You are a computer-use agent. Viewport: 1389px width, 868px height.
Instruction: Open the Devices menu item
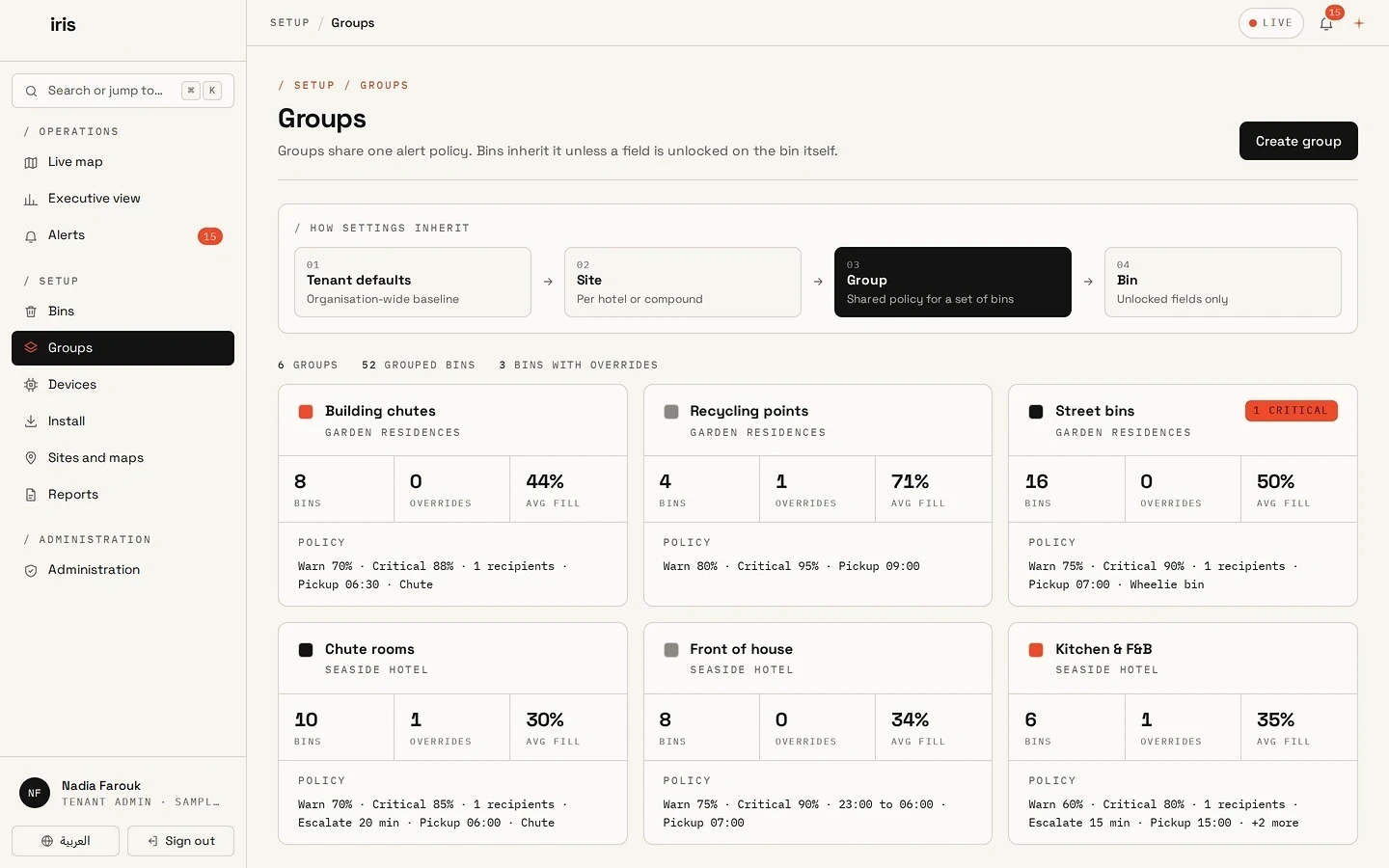(123, 385)
